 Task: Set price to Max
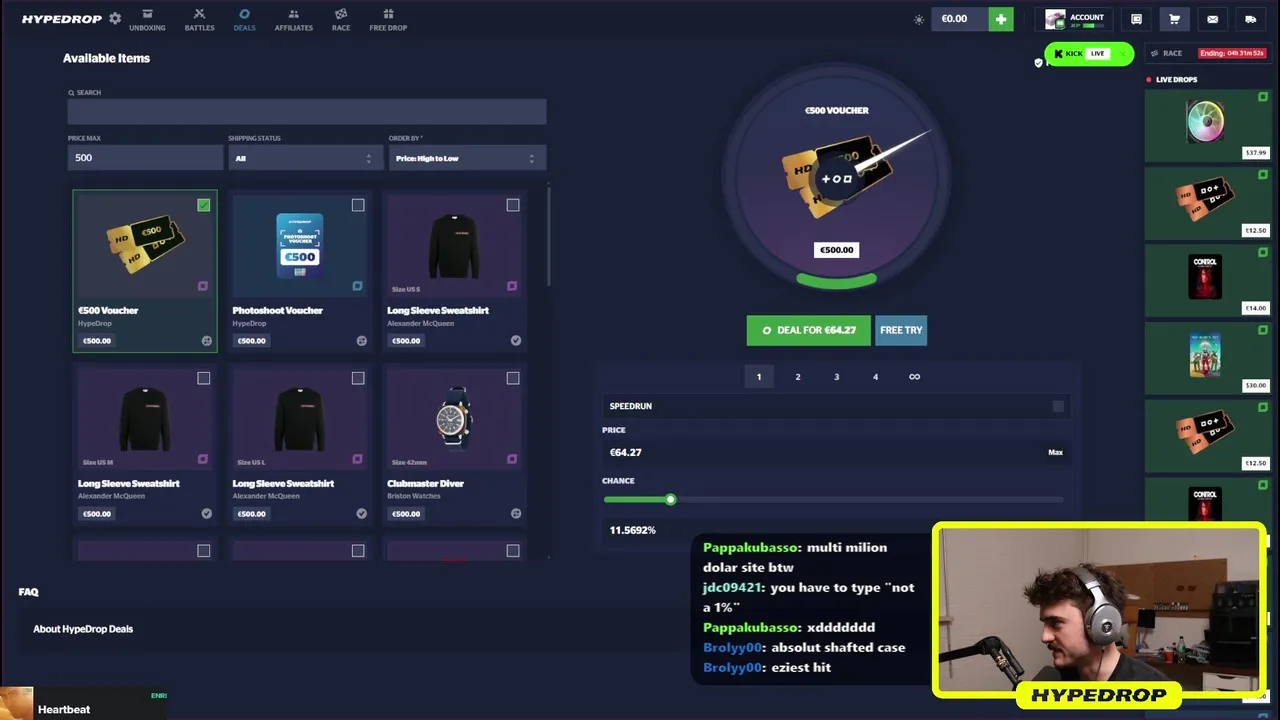pos(1055,452)
